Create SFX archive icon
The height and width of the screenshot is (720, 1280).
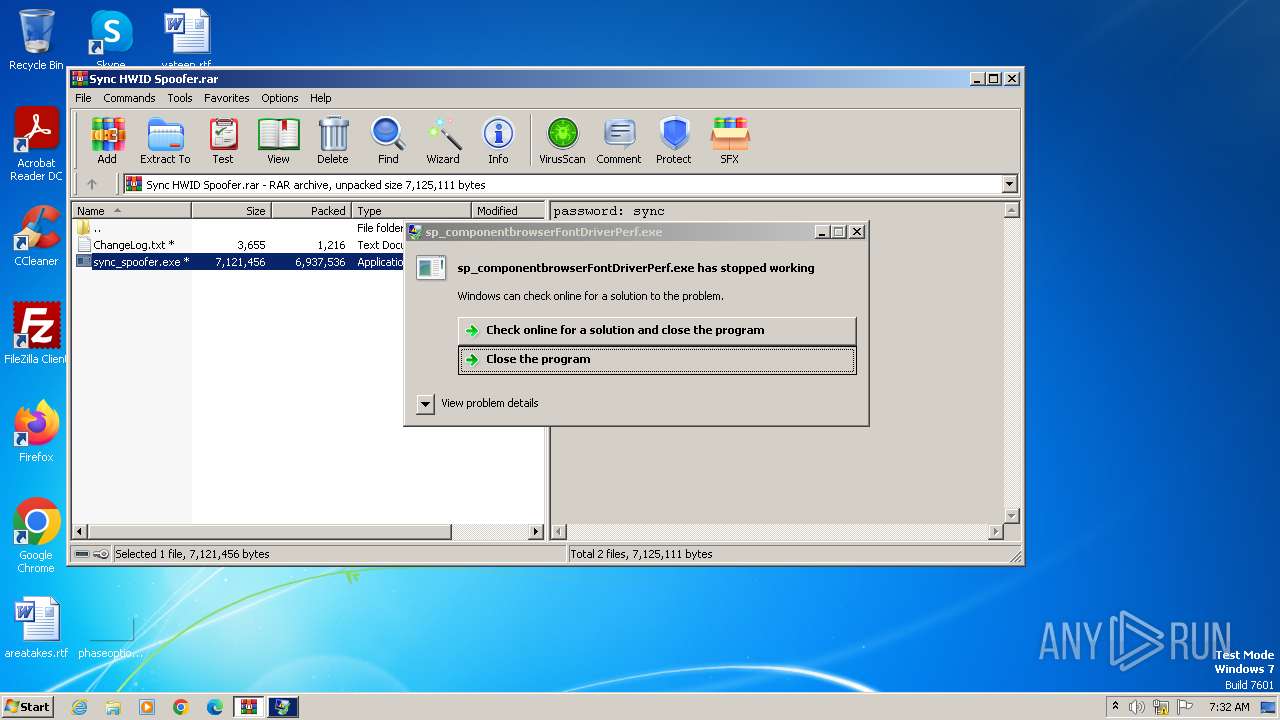pos(730,140)
